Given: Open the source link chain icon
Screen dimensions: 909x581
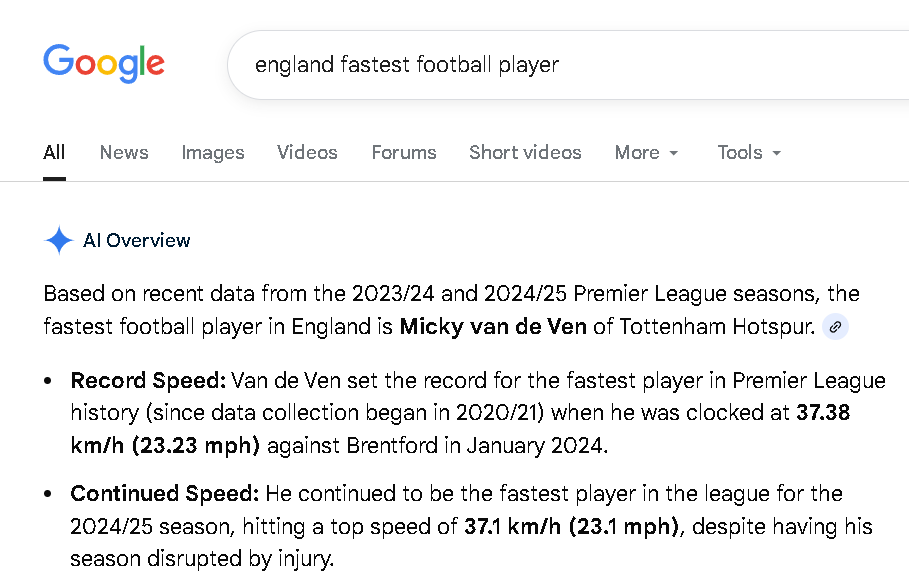Looking at the screenshot, I should [x=835, y=327].
